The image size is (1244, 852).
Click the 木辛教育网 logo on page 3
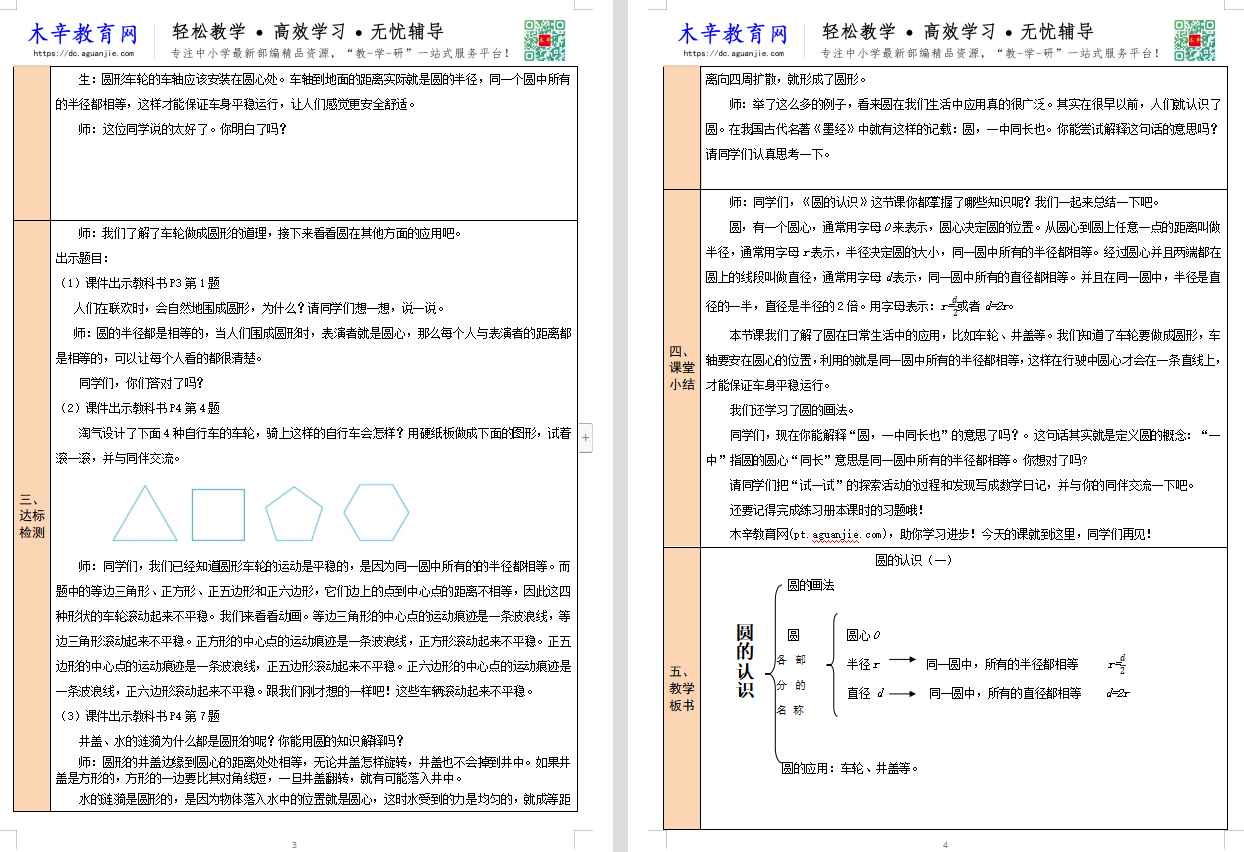82,33
